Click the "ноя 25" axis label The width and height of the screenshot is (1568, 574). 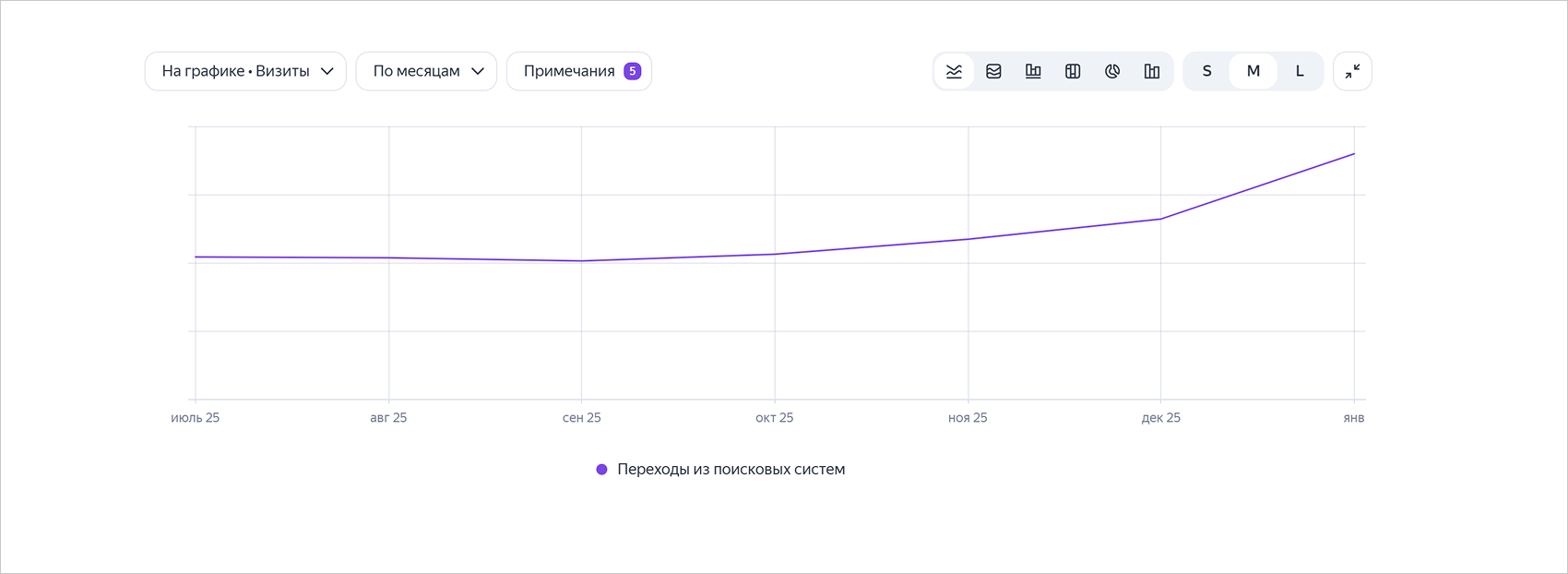click(x=968, y=418)
